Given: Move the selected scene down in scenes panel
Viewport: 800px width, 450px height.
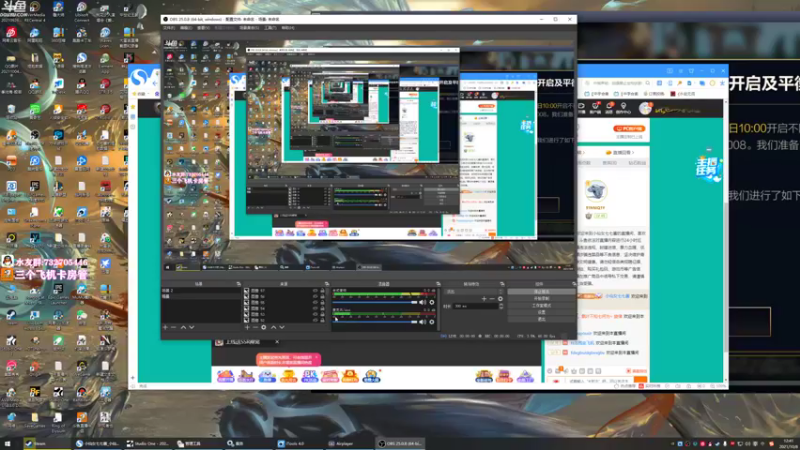Looking at the screenshot, I should click(191, 328).
